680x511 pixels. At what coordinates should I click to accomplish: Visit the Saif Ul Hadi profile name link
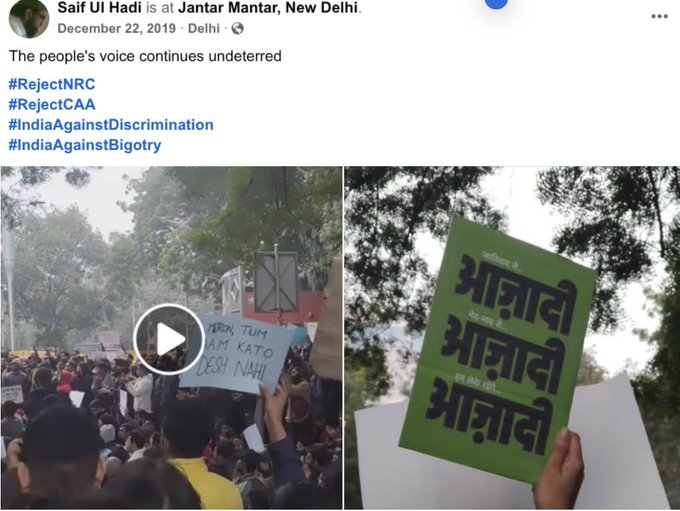click(100, 7)
